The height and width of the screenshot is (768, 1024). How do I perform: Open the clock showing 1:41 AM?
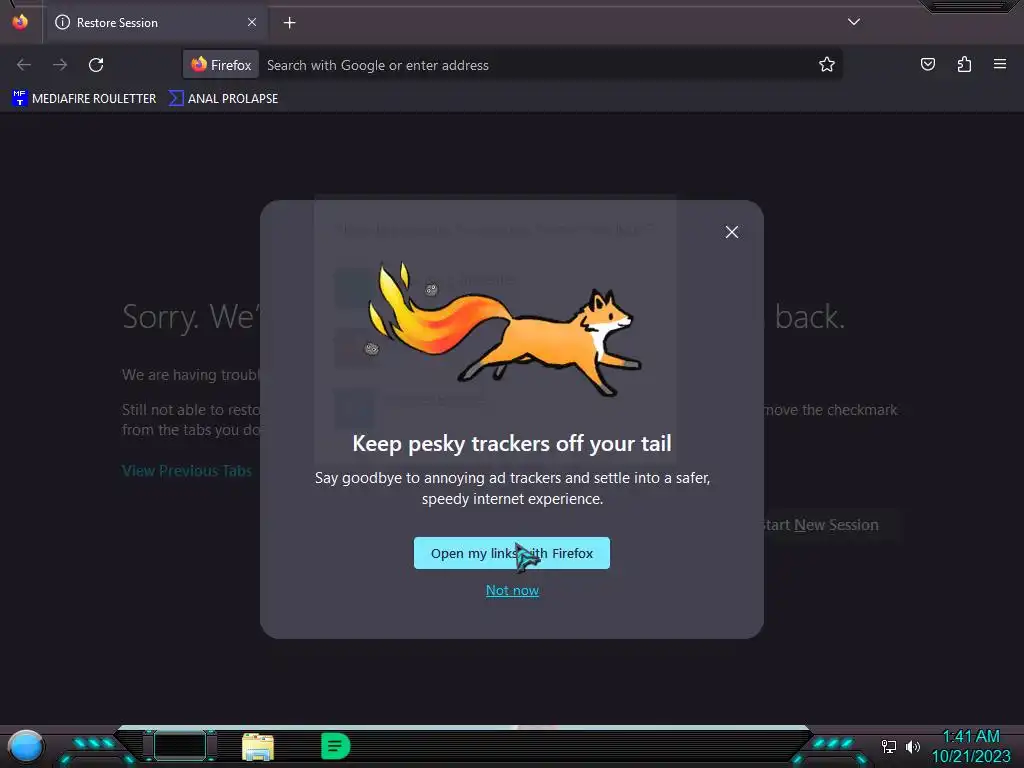(x=970, y=746)
